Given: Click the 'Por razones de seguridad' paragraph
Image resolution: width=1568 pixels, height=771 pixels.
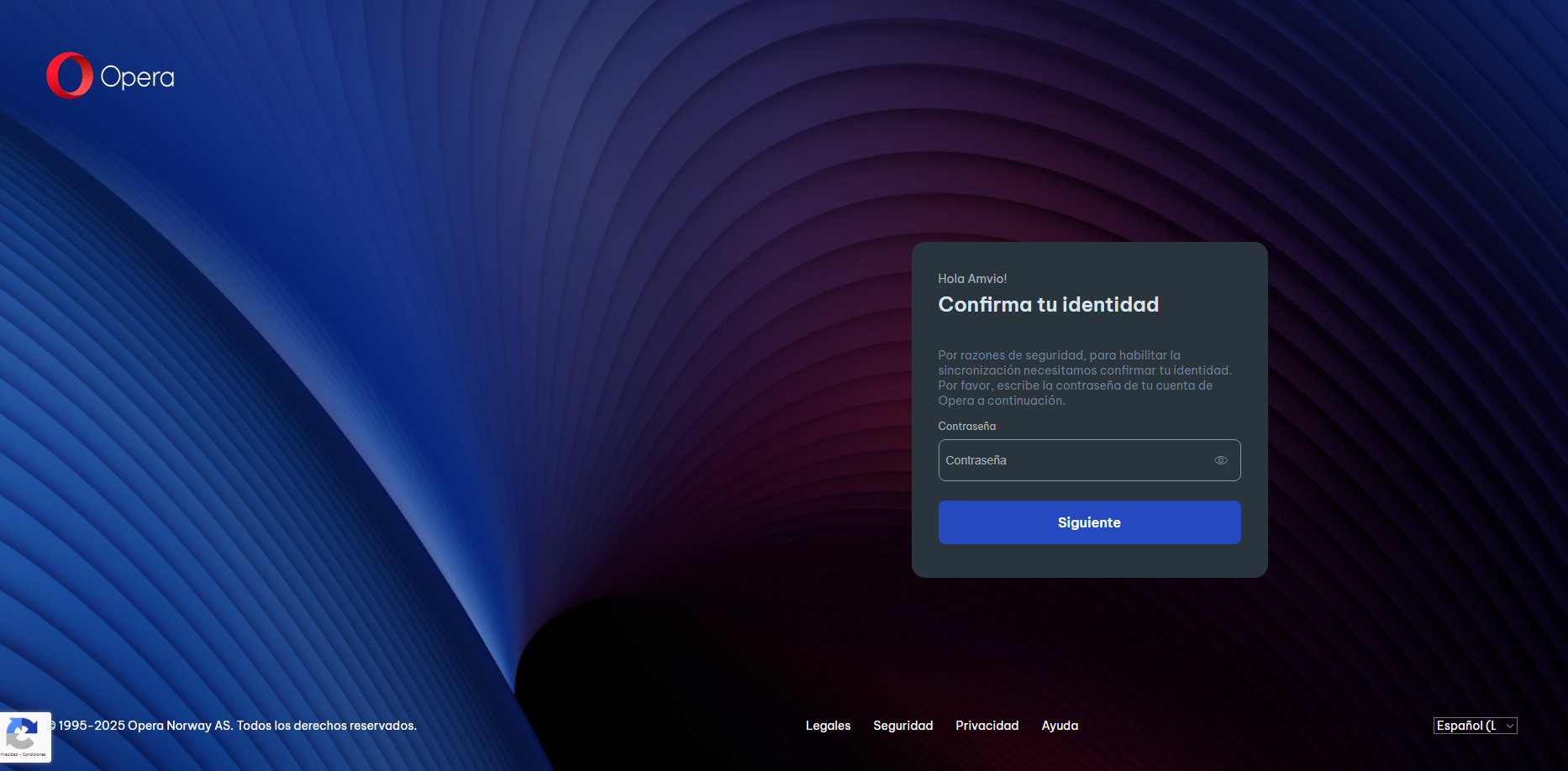Looking at the screenshot, I should pos(1085,378).
